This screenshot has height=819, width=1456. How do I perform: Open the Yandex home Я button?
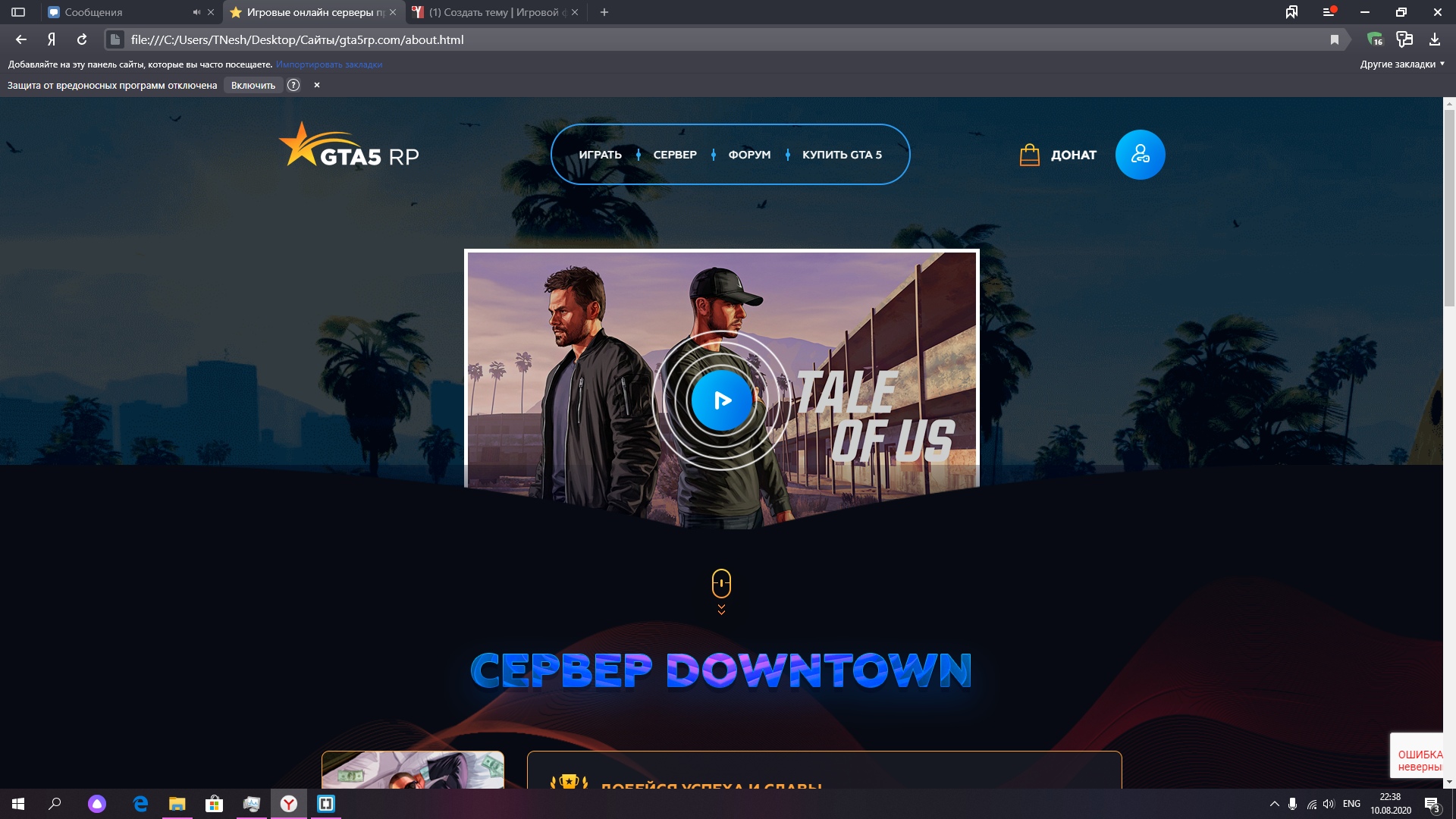coord(52,39)
